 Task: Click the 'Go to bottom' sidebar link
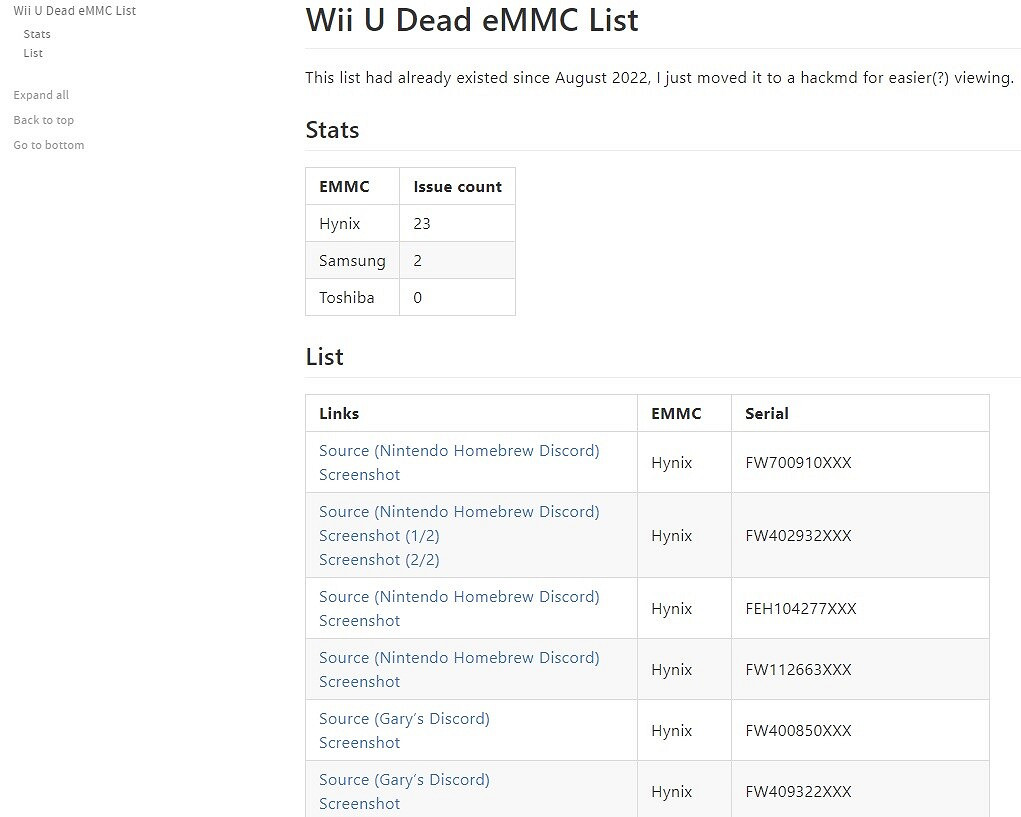(49, 145)
